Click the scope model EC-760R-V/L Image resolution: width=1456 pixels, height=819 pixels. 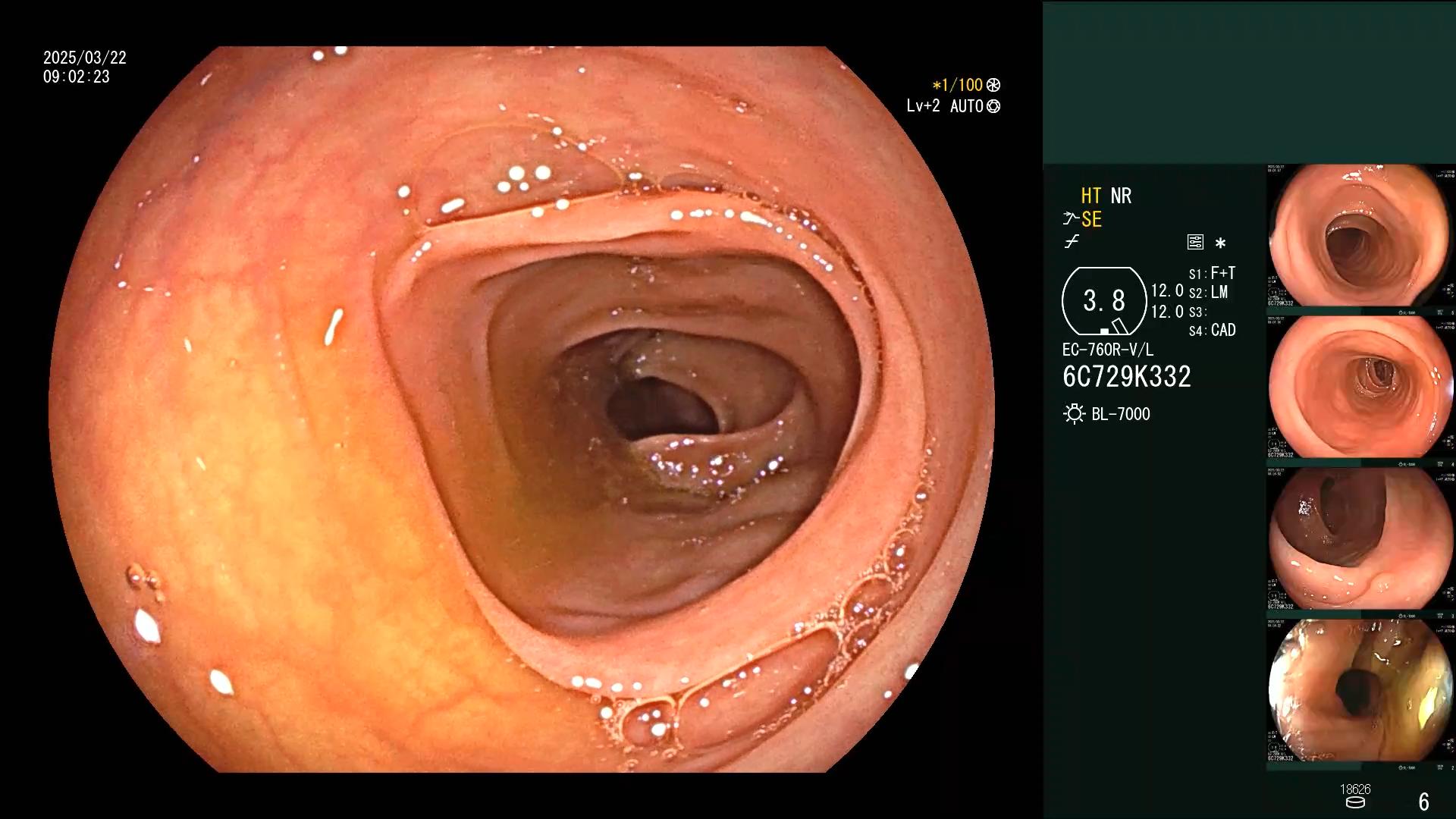click(x=1107, y=350)
